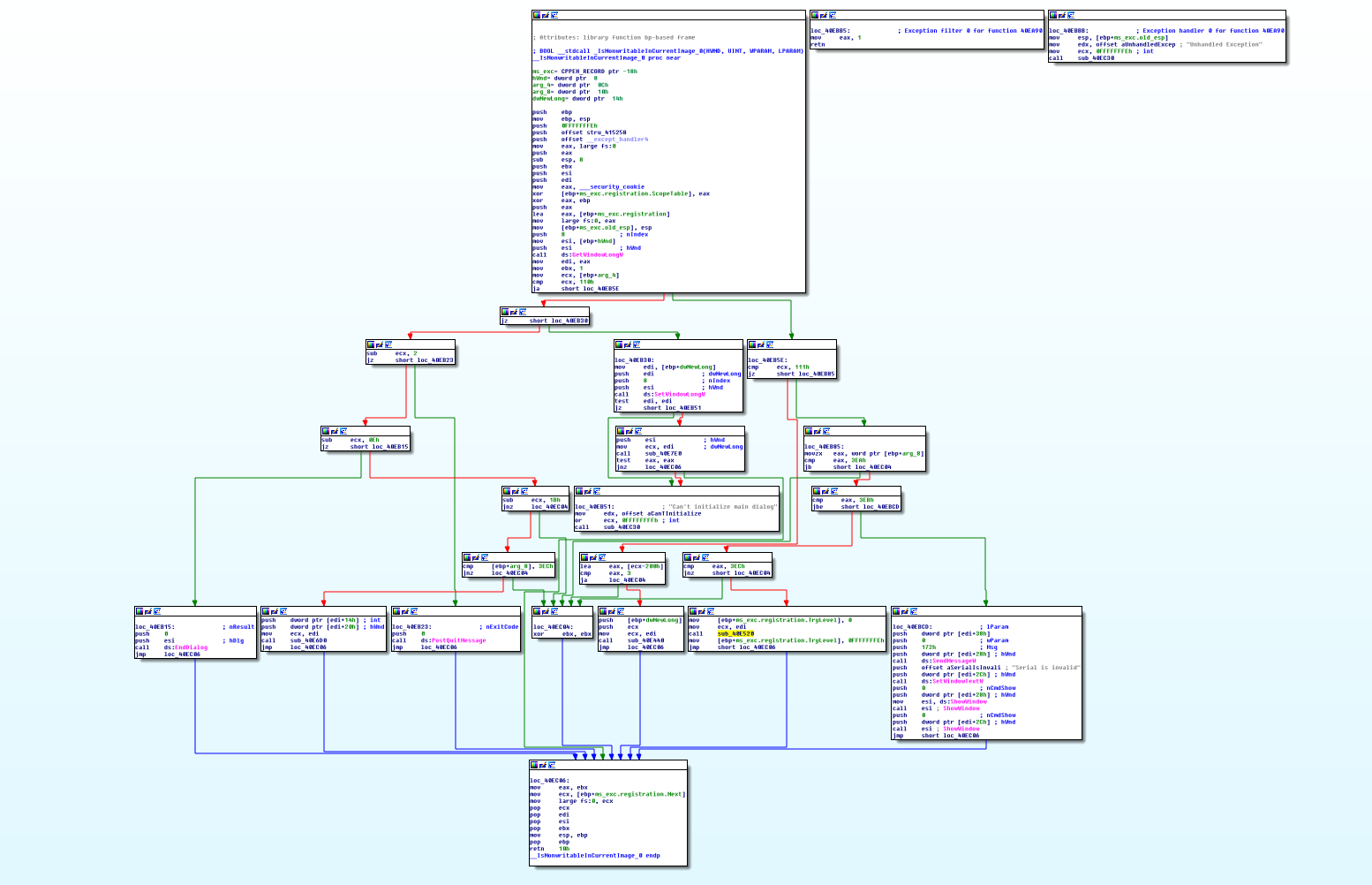Click the 'jz short loc_40EB23' instruction
Viewport: 1372px width, 885px height.
[x=411, y=360]
